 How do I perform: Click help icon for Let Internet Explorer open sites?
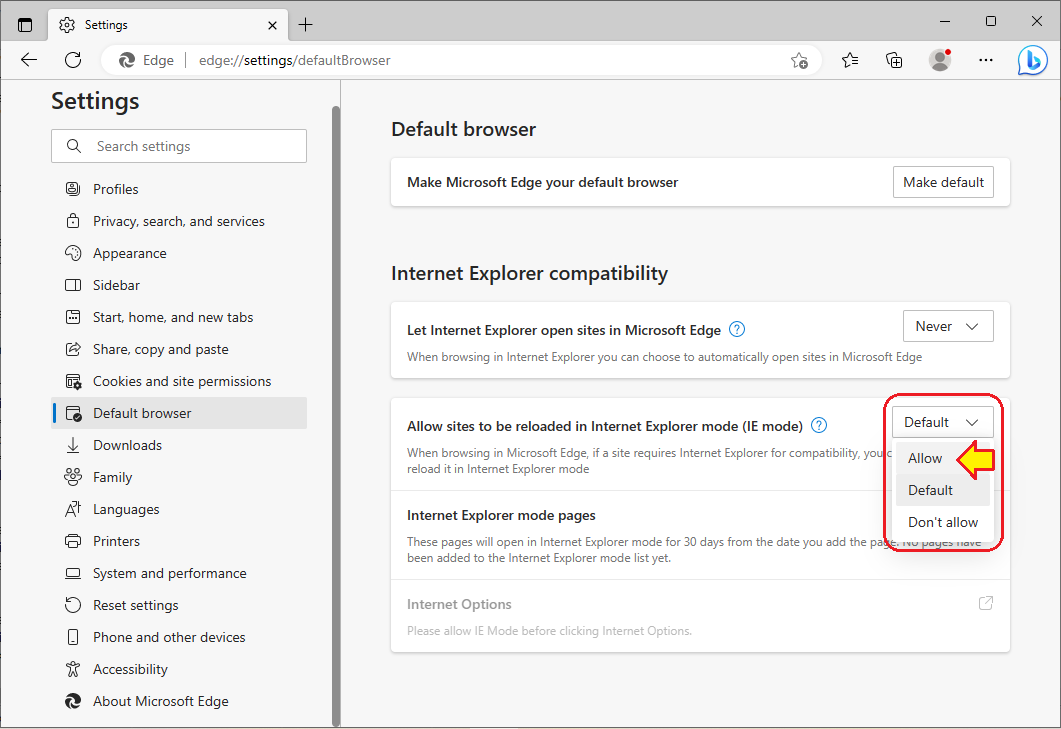coord(737,330)
